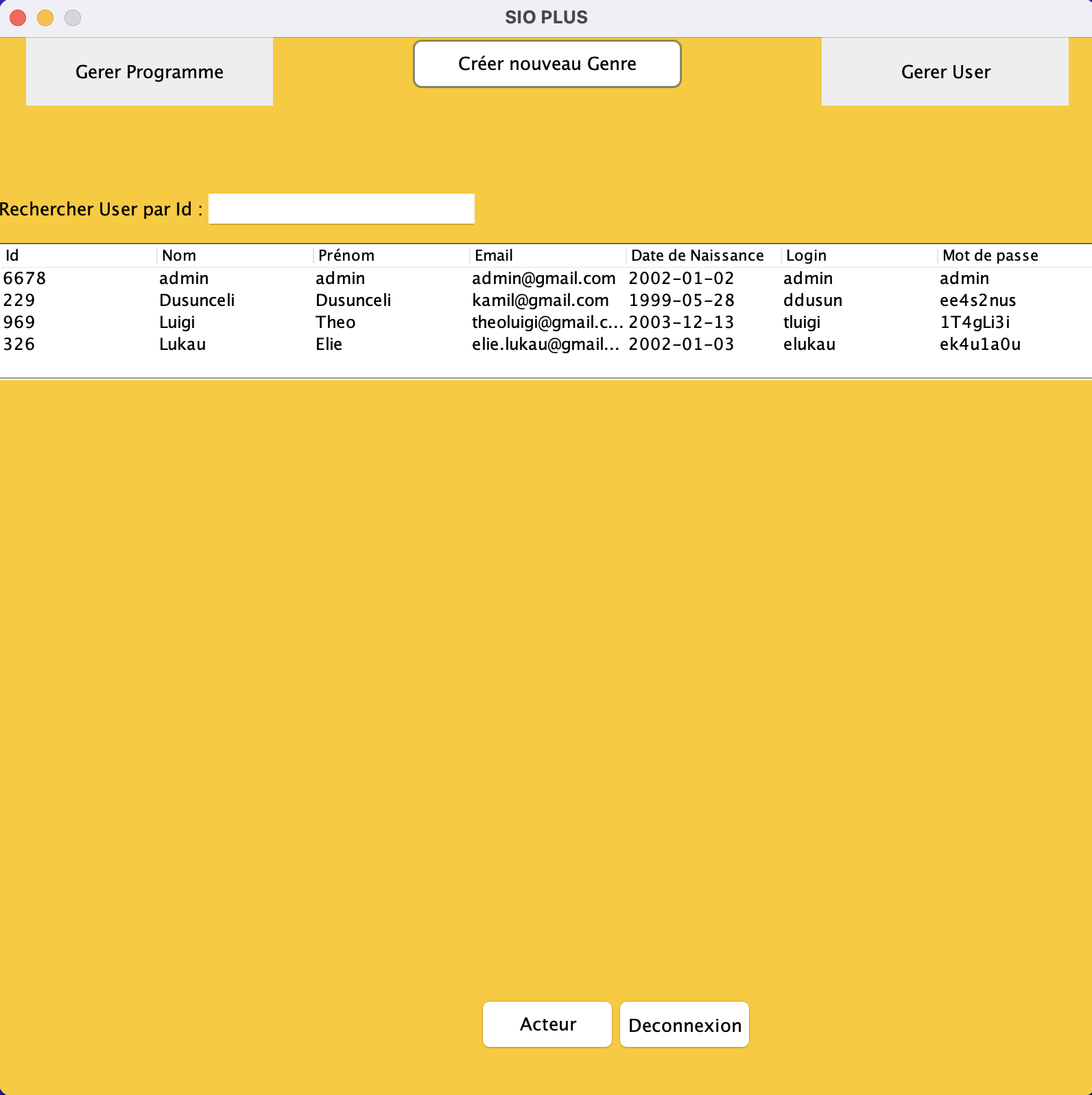Minimize the SIO PLUS window
Image resolution: width=1092 pixels, height=1095 pixels.
coord(45,18)
